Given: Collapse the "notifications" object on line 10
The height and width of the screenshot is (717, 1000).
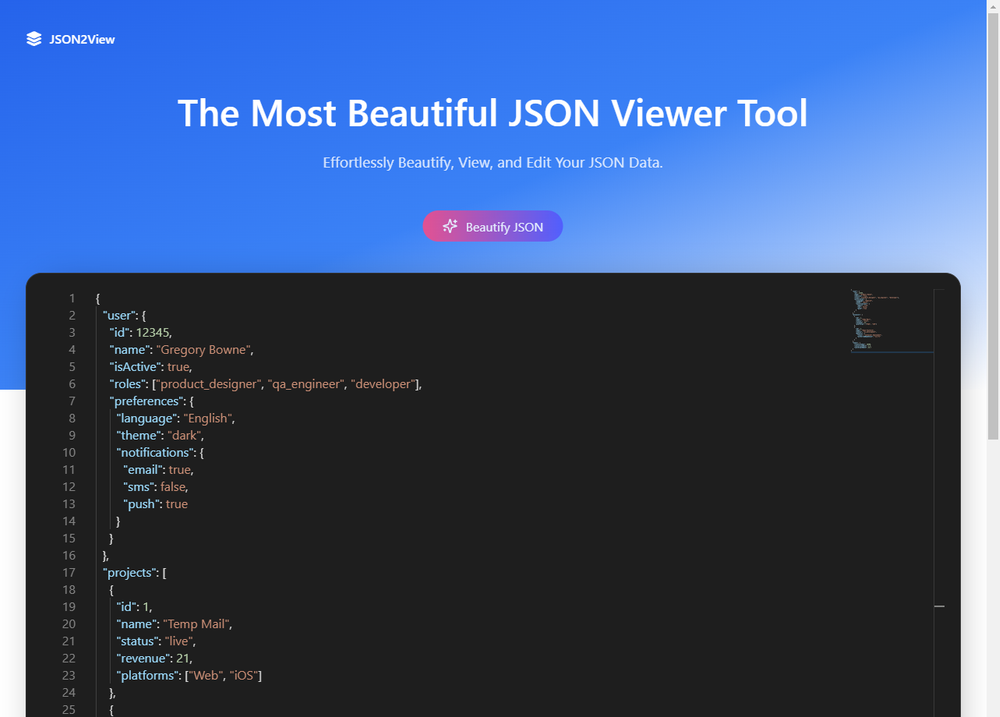Looking at the screenshot, I should click(x=87, y=453).
